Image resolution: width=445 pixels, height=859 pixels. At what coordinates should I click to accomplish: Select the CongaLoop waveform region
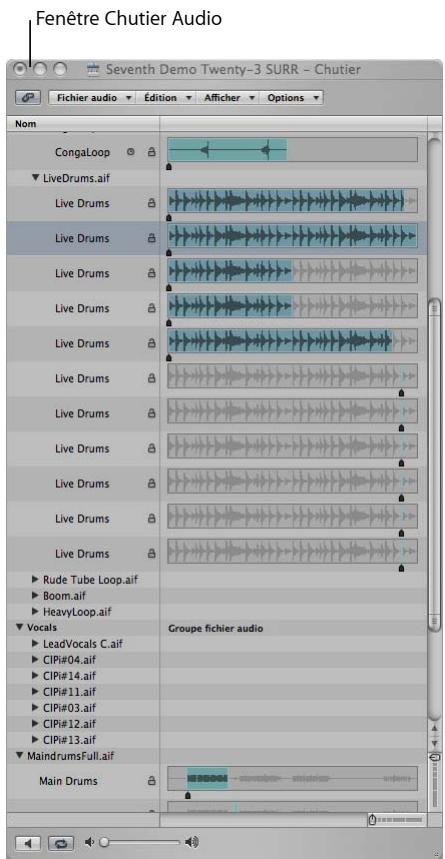[227, 150]
